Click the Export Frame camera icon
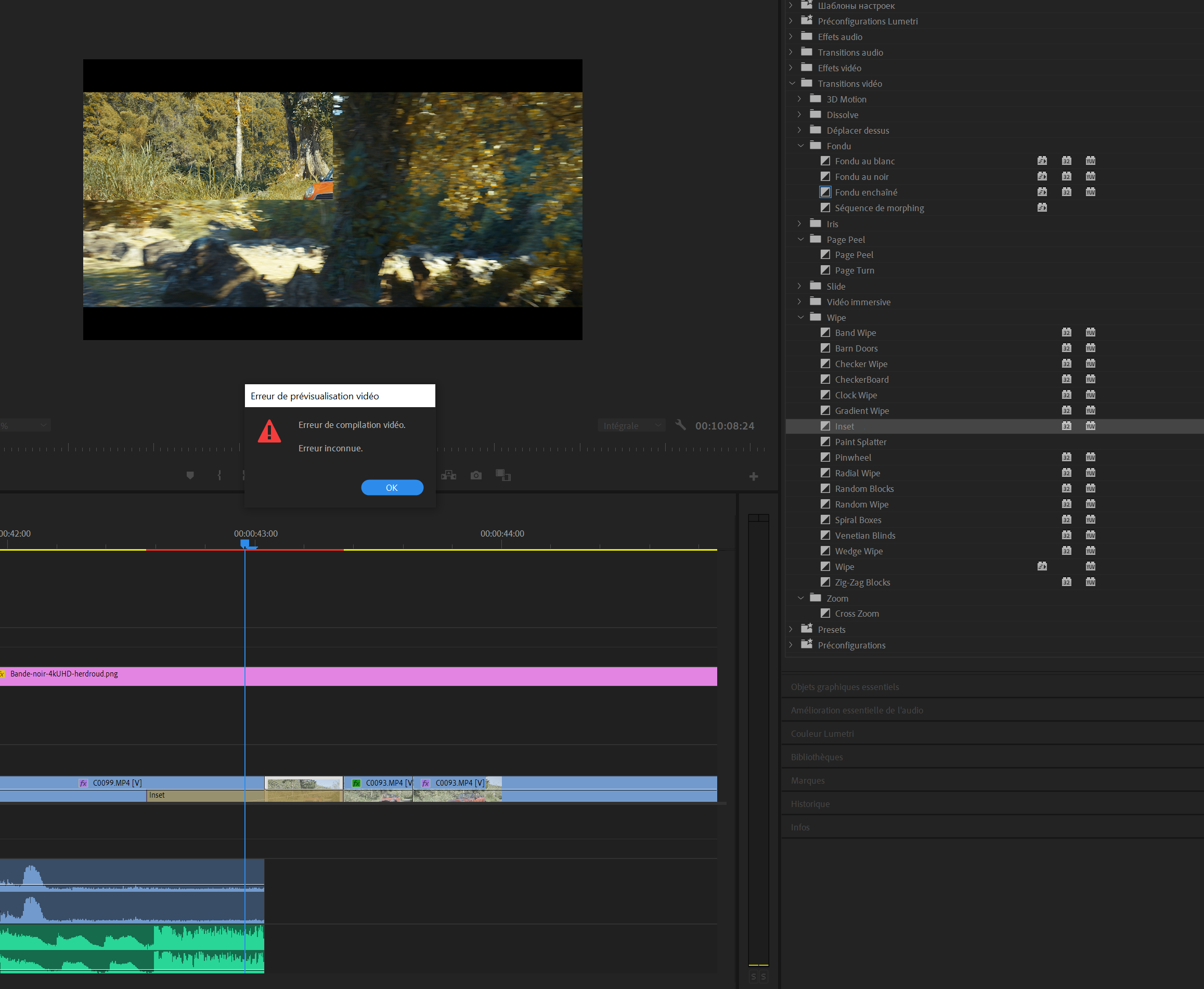The height and width of the screenshot is (989, 1204). click(x=476, y=475)
